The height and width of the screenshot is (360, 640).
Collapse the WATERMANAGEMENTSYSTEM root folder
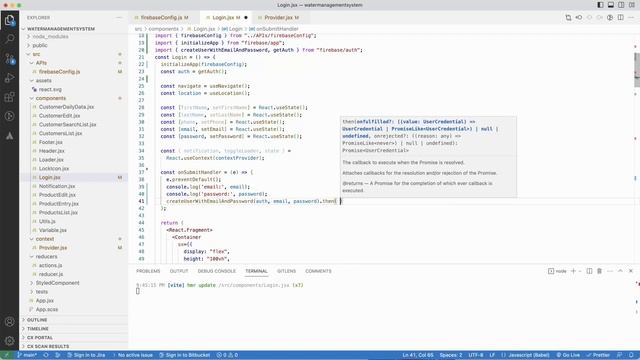60,29
